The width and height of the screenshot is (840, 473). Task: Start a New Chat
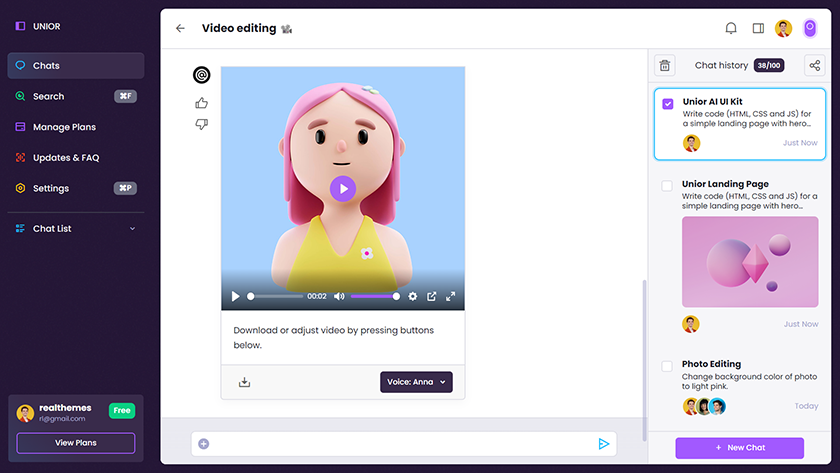click(x=739, y=447)
